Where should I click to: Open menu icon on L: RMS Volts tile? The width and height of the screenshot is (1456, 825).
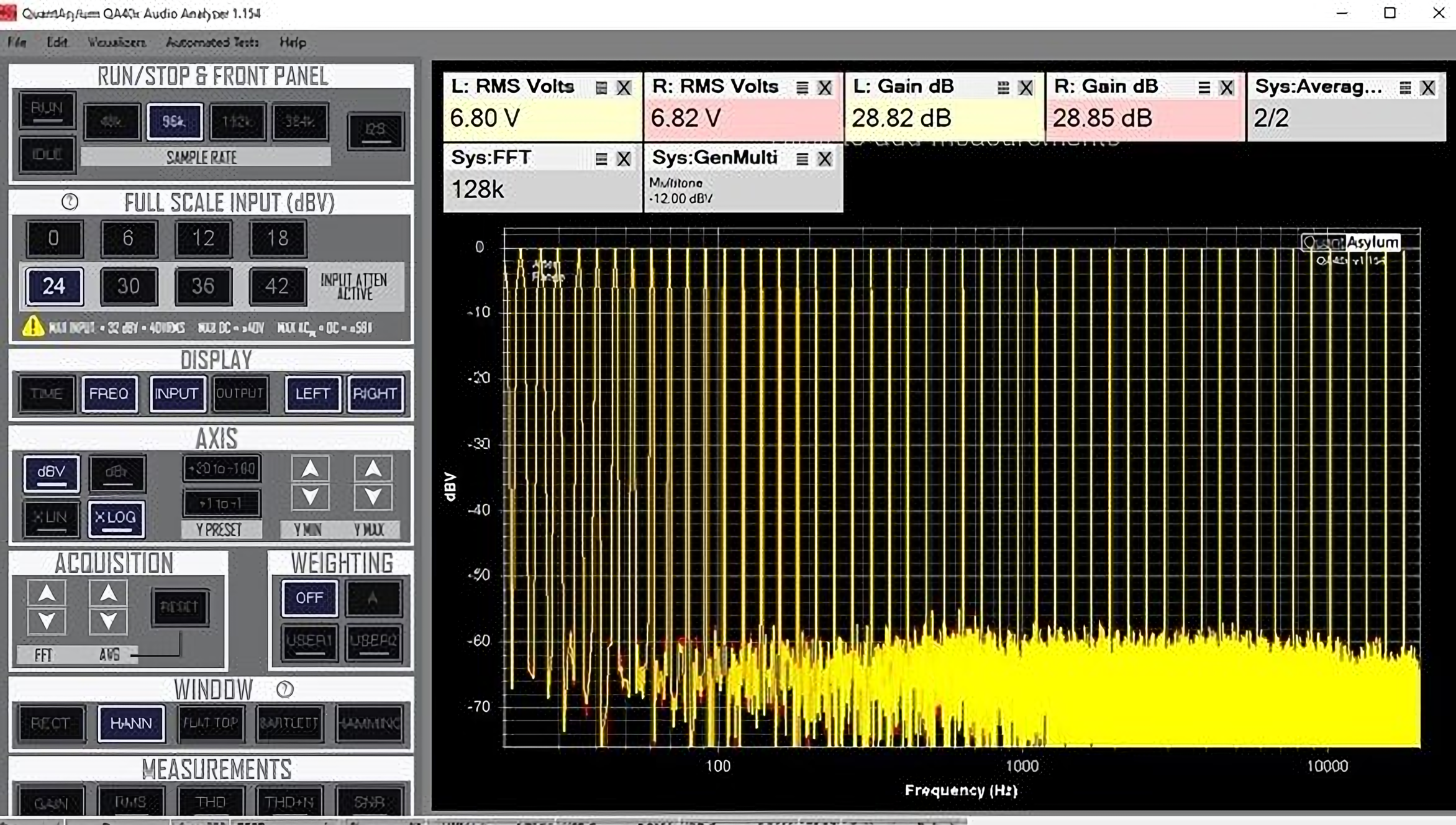click(601, 88)
